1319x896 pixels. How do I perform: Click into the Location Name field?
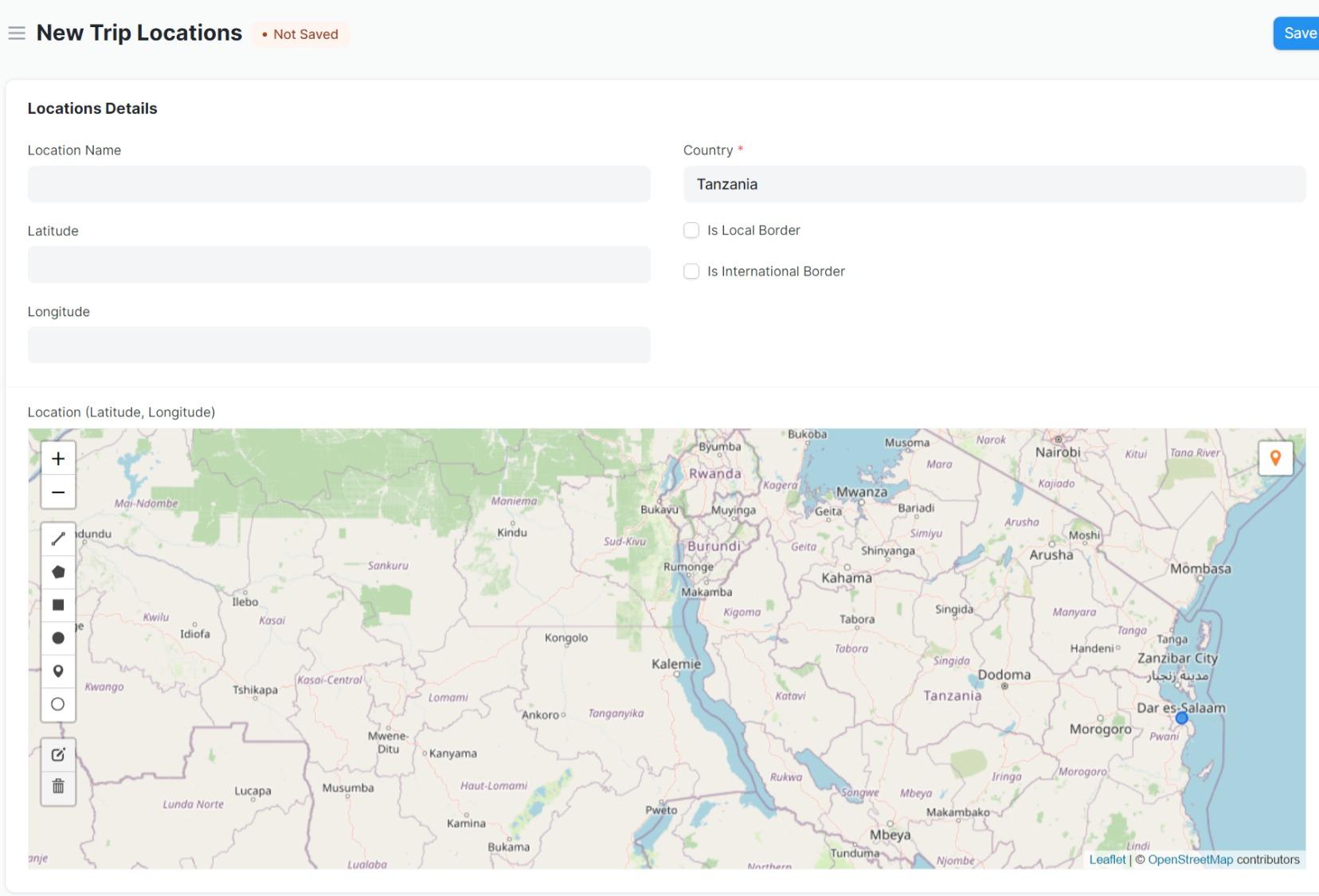[x=339, y=184]
